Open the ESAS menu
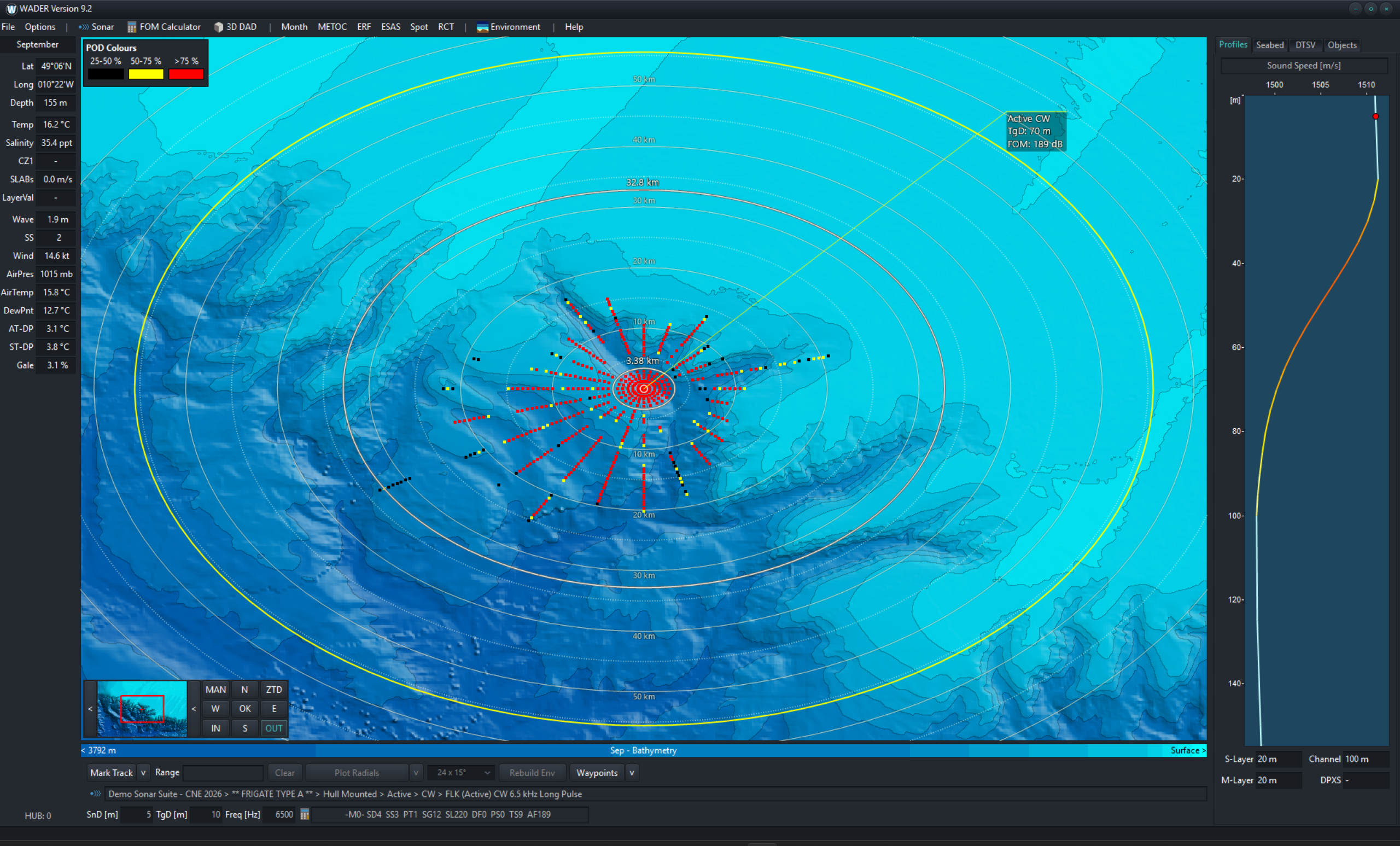Image resolution: width=1400 pixels, height=846 pixels. 390,27
